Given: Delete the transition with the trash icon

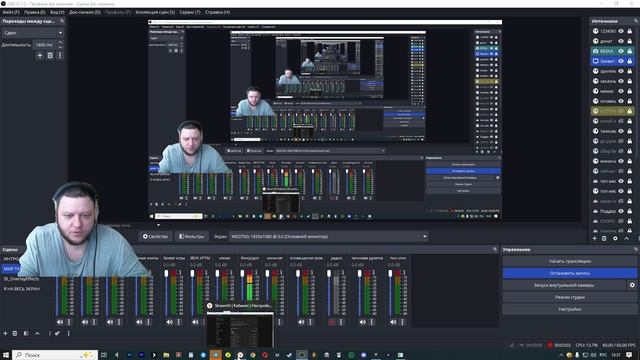Looking at the screenshot, I should (x=50, y=56).
